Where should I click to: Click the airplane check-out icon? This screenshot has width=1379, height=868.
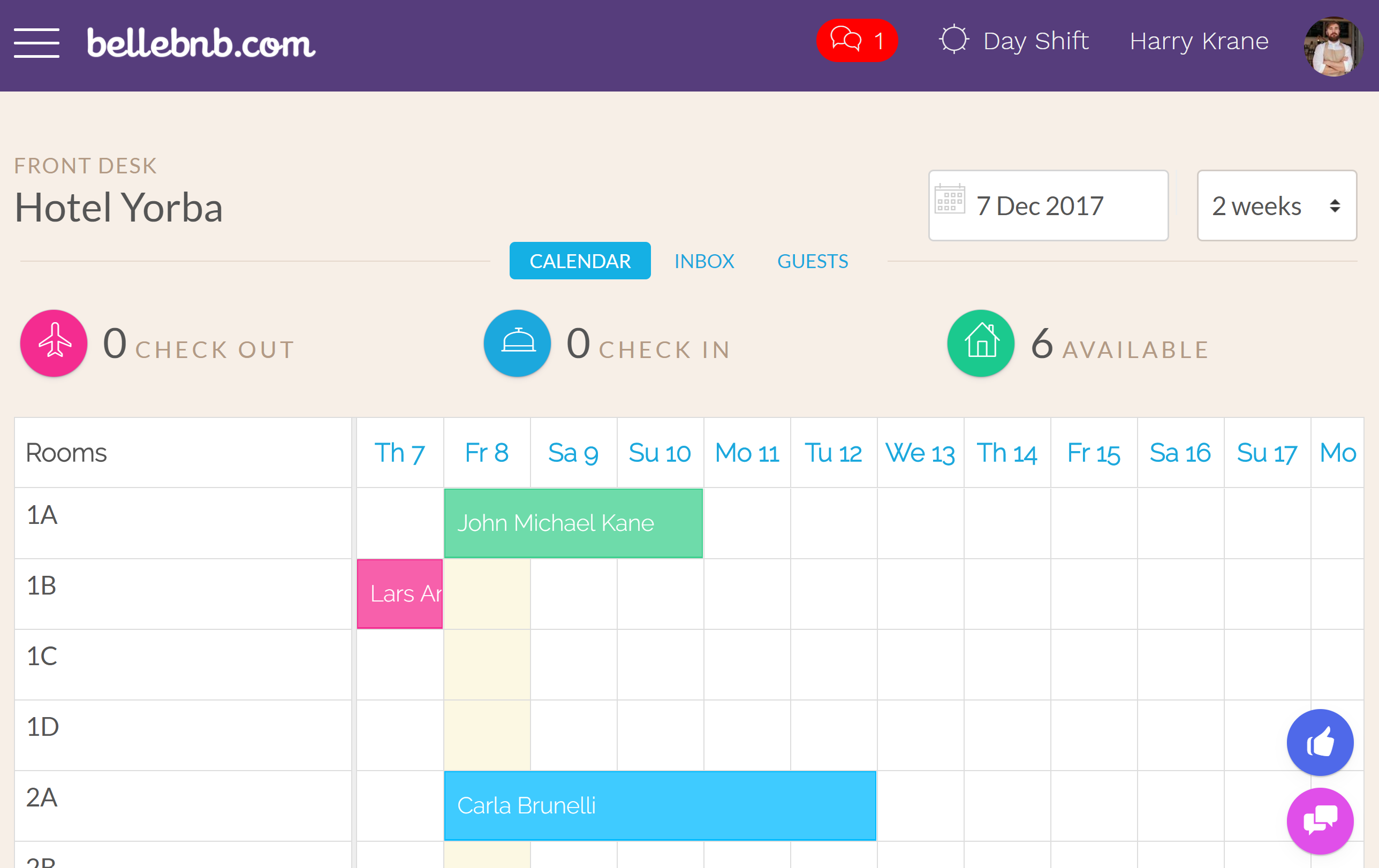click(53, 343)
